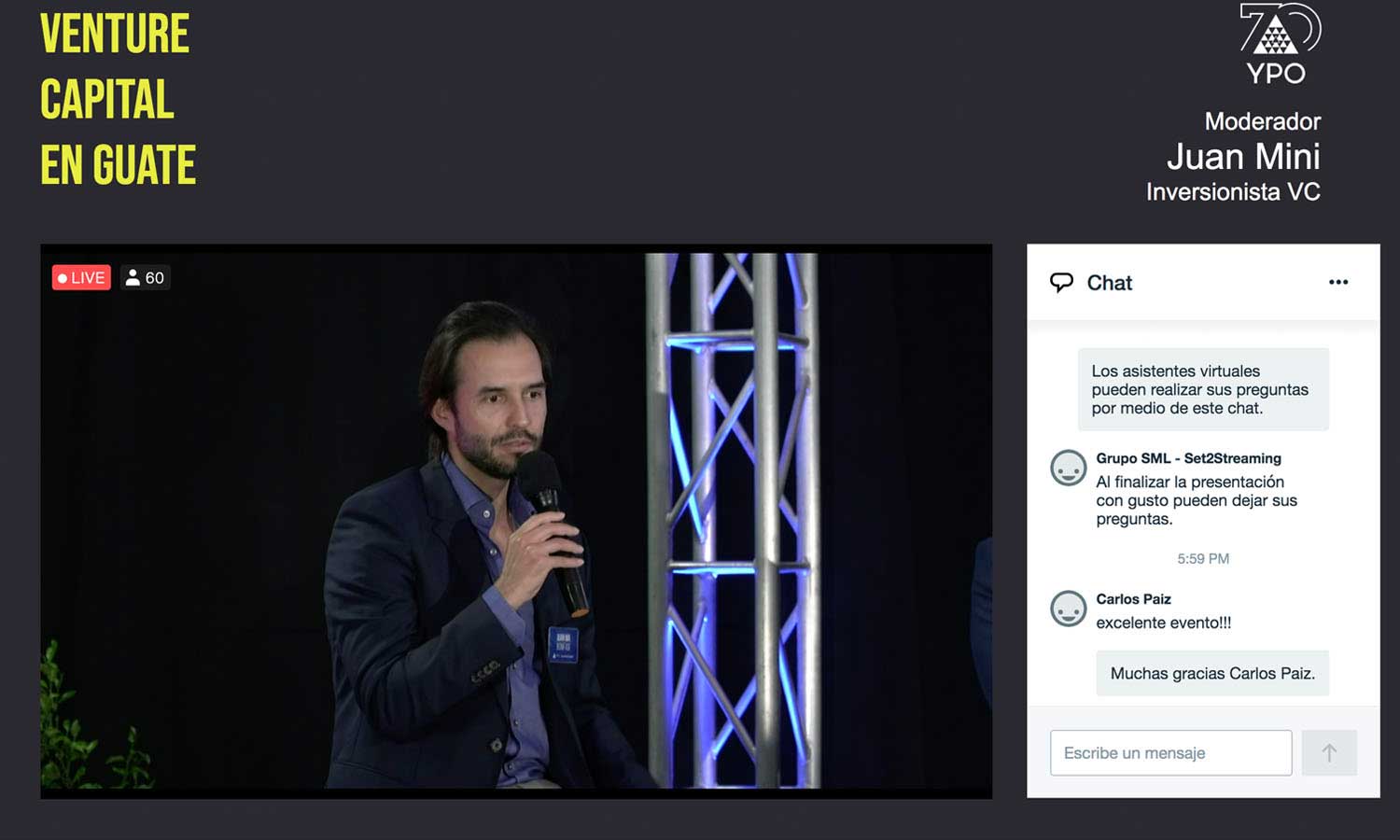Image resolution: width=1400 pixels, height=840 pixels.
Task: Click the 5:59 PM timestamp
Action: [x=1203, y=559]
